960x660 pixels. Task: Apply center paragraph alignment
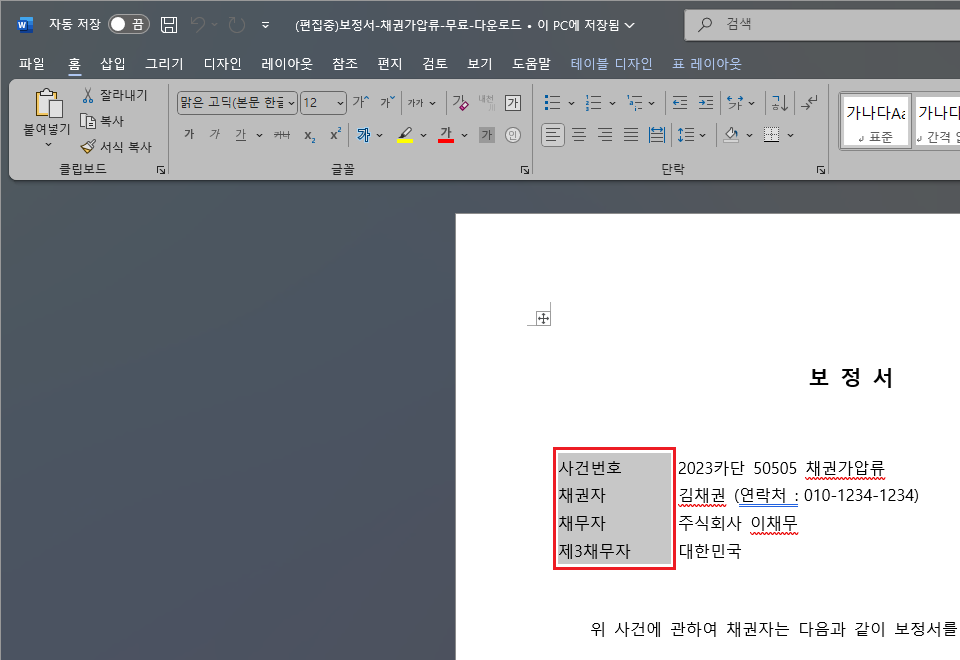[579, 136]
